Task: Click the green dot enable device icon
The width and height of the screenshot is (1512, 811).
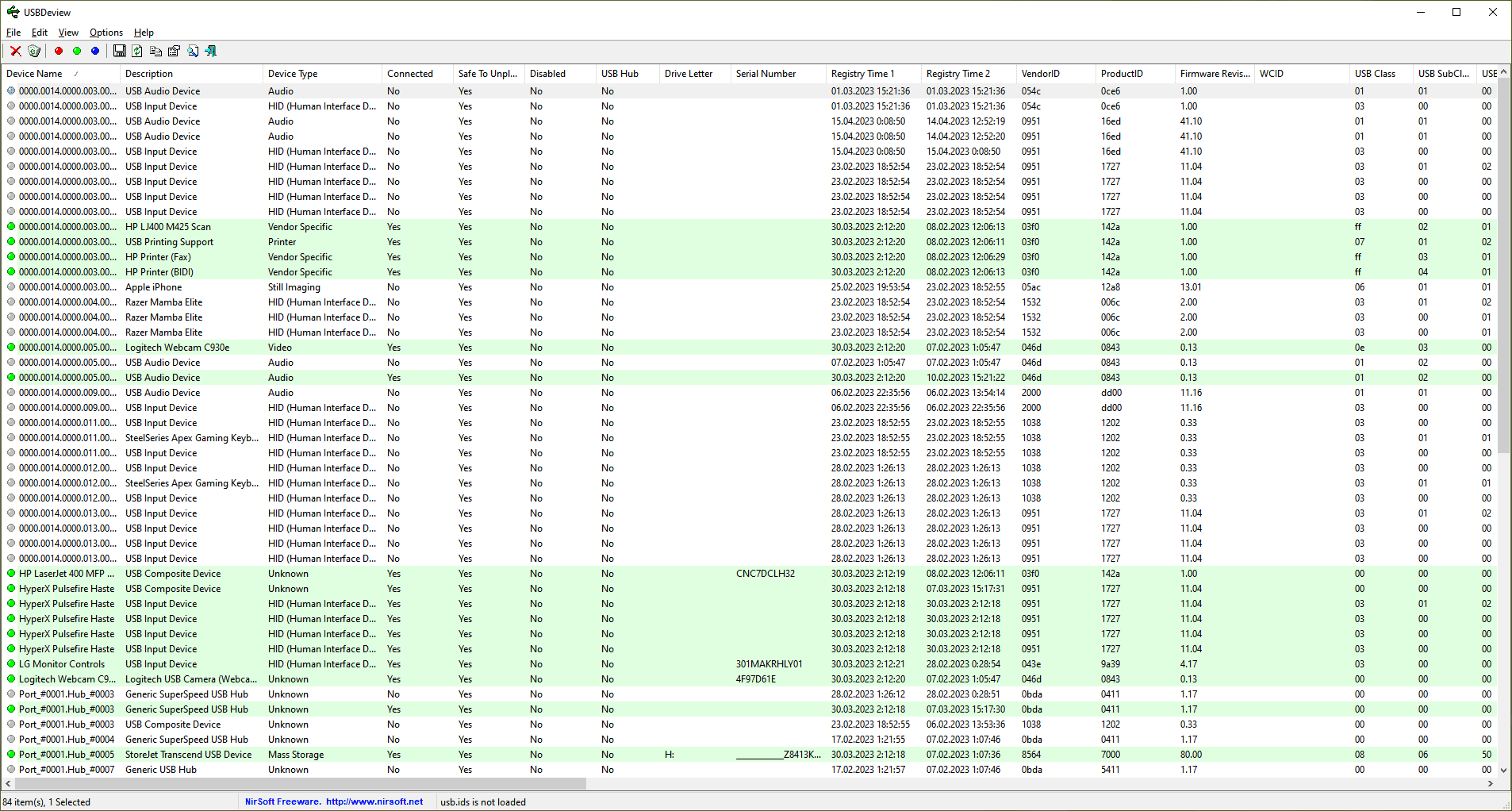Action: click(x=77, y=51)
